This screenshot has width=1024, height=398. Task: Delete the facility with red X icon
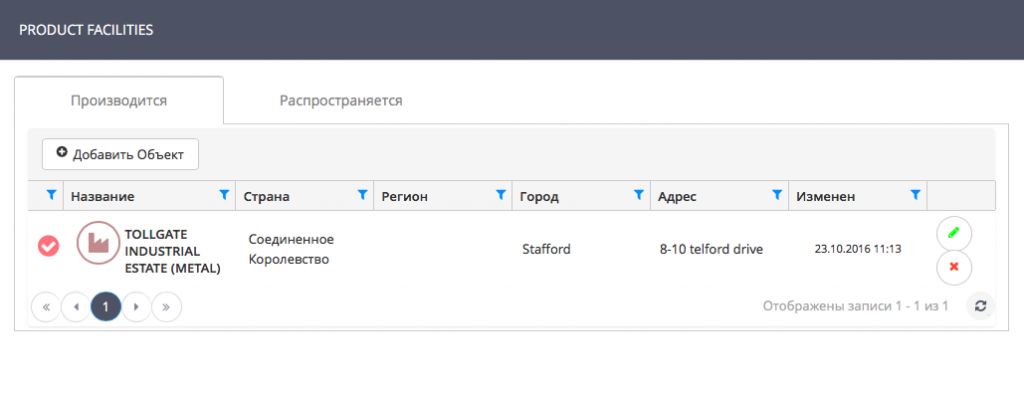954,267
